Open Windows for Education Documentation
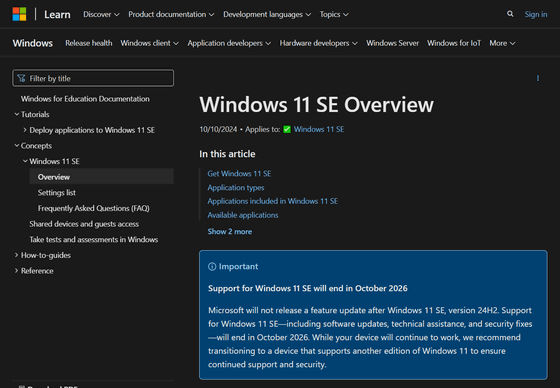The width and height of the screenshot is (560, 388). click(x=85, y=99)
